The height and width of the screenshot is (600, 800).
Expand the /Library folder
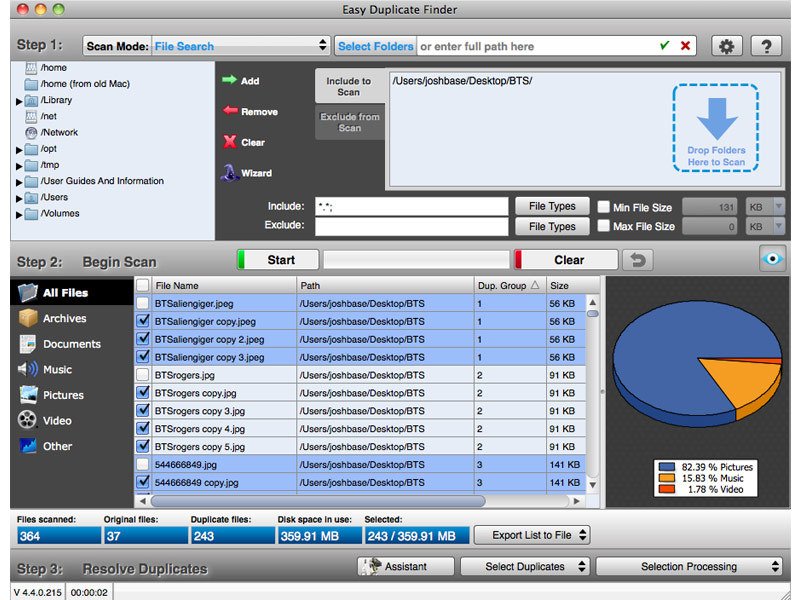(19, 102)
